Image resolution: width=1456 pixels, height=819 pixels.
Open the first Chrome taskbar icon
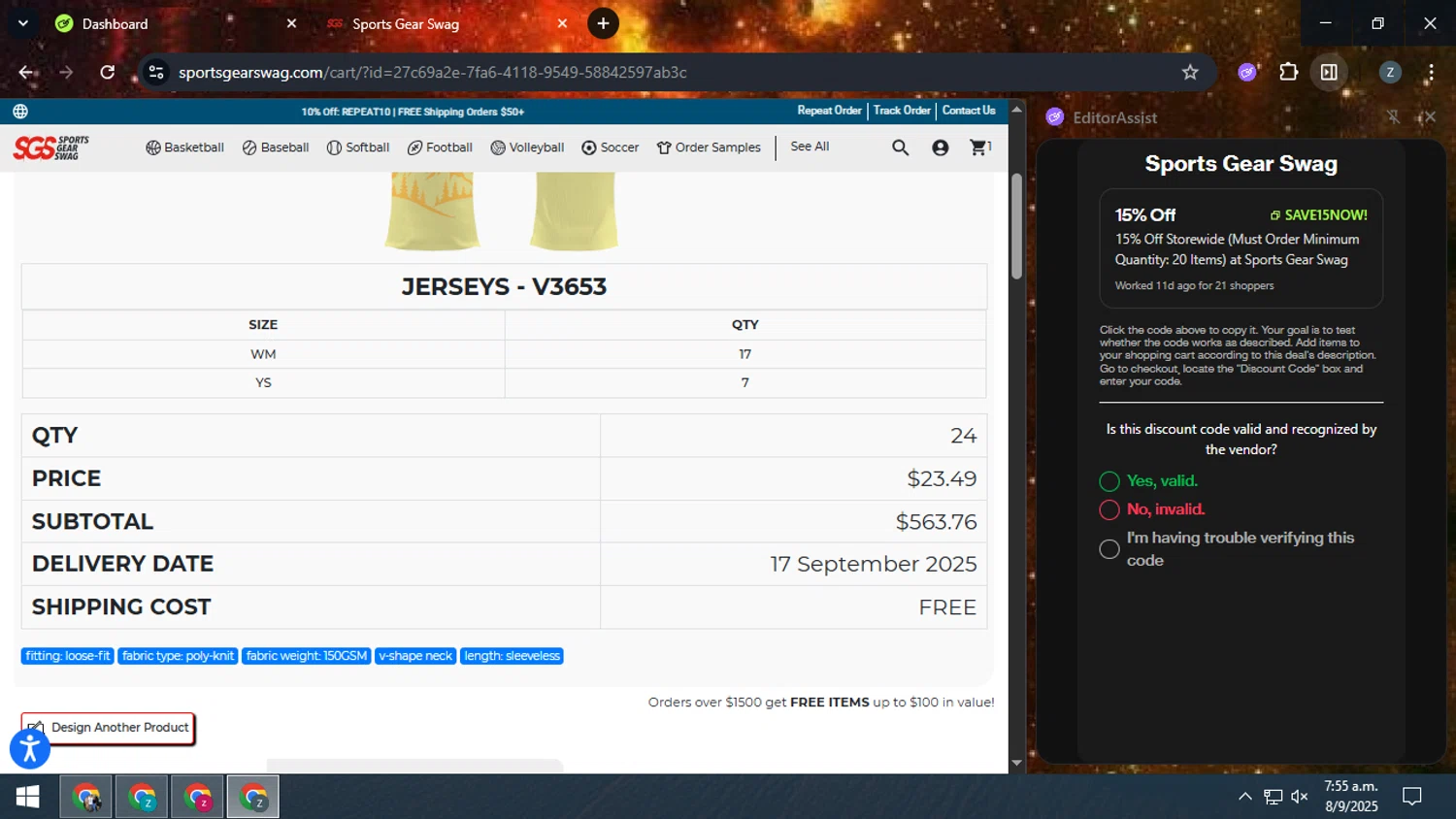tap(86, 797)
